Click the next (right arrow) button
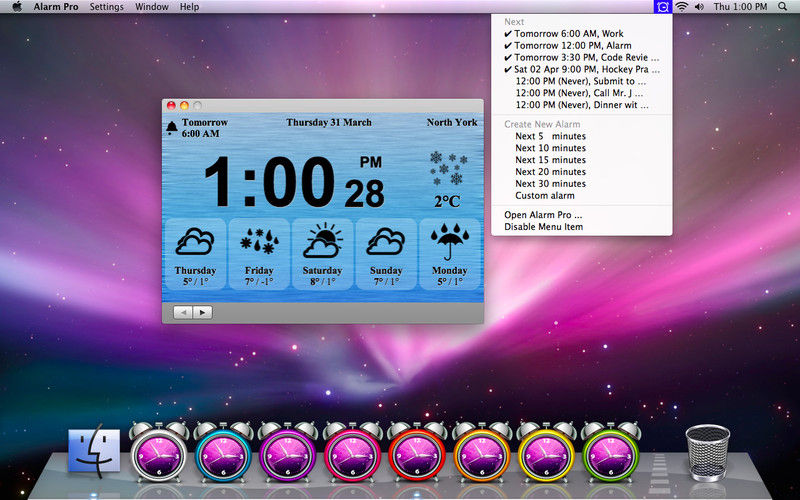 coord(203,312)
